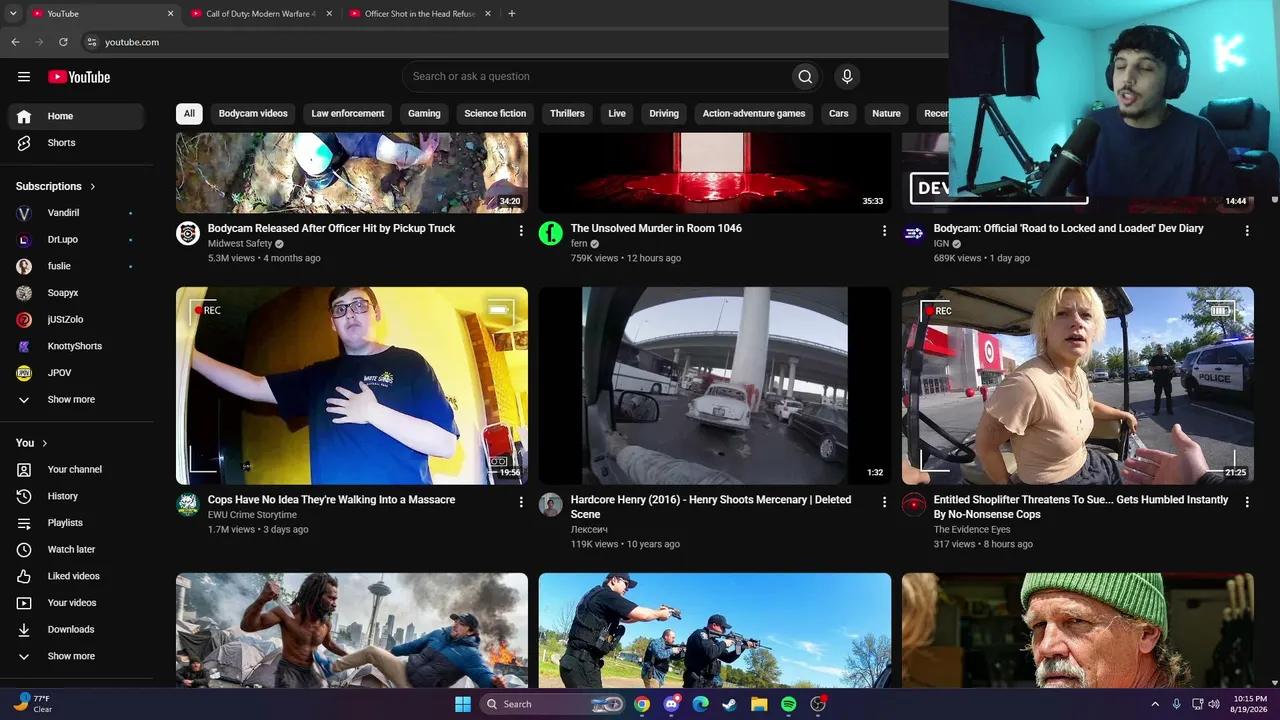The image size is (1280, 720).
Task: Open the taskbar volume control
Action: tap(1214, 704)
